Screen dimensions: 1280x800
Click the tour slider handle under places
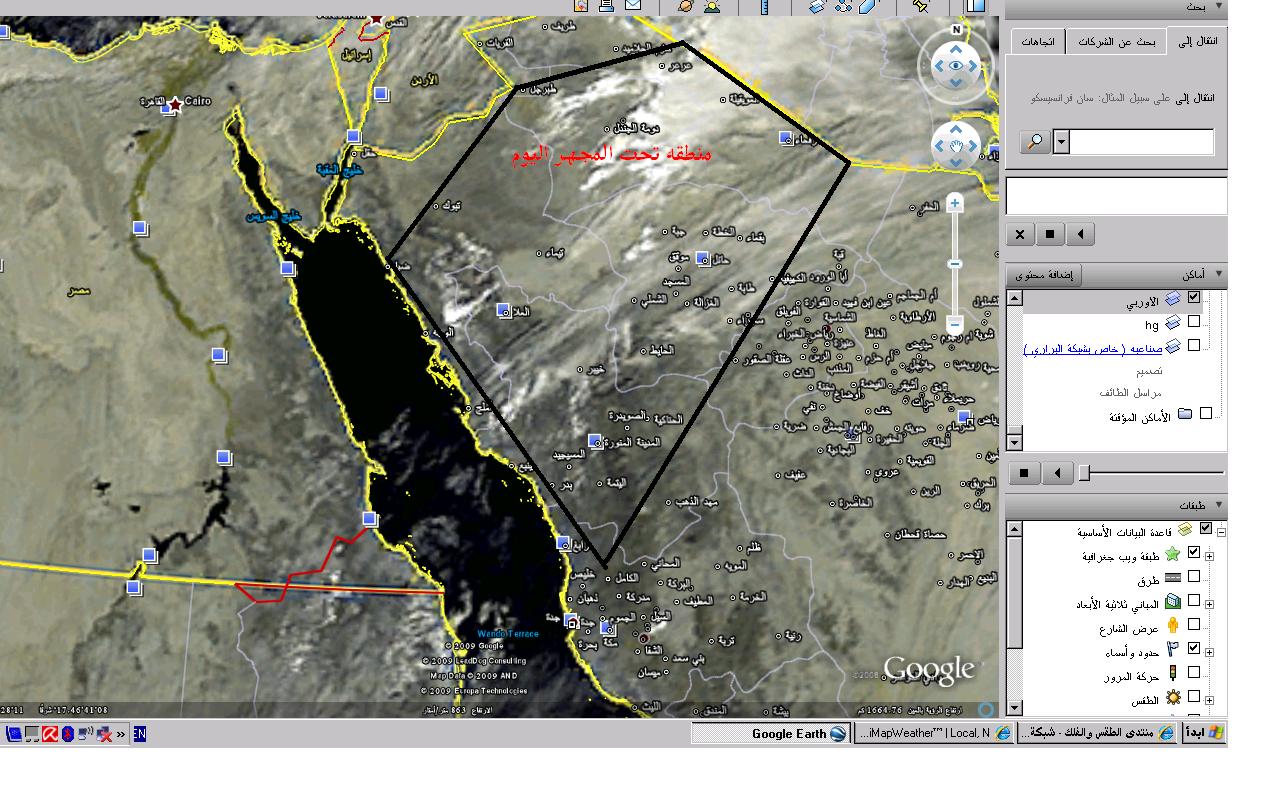(x=1083, y=472)
